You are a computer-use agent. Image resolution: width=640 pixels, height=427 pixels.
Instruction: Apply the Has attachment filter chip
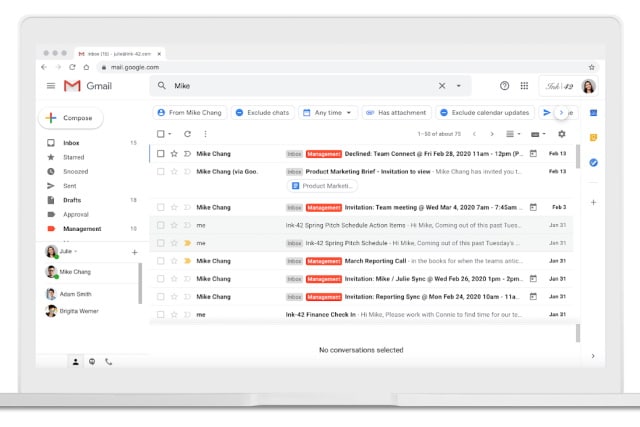(x=396, y=113)
